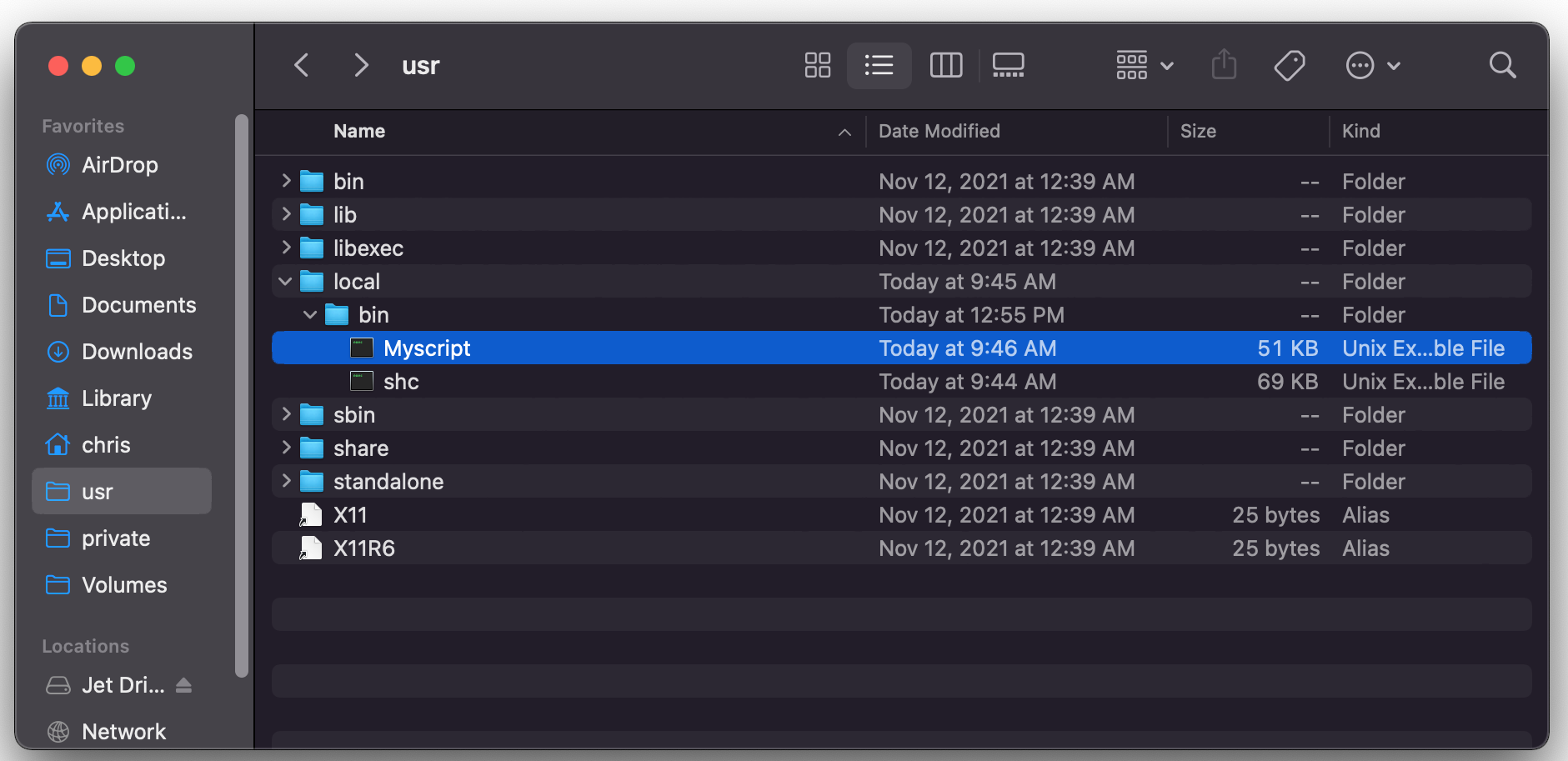Open Library in the sidebar
This screenshot has height=761, width=1568.
pos(122,398)
